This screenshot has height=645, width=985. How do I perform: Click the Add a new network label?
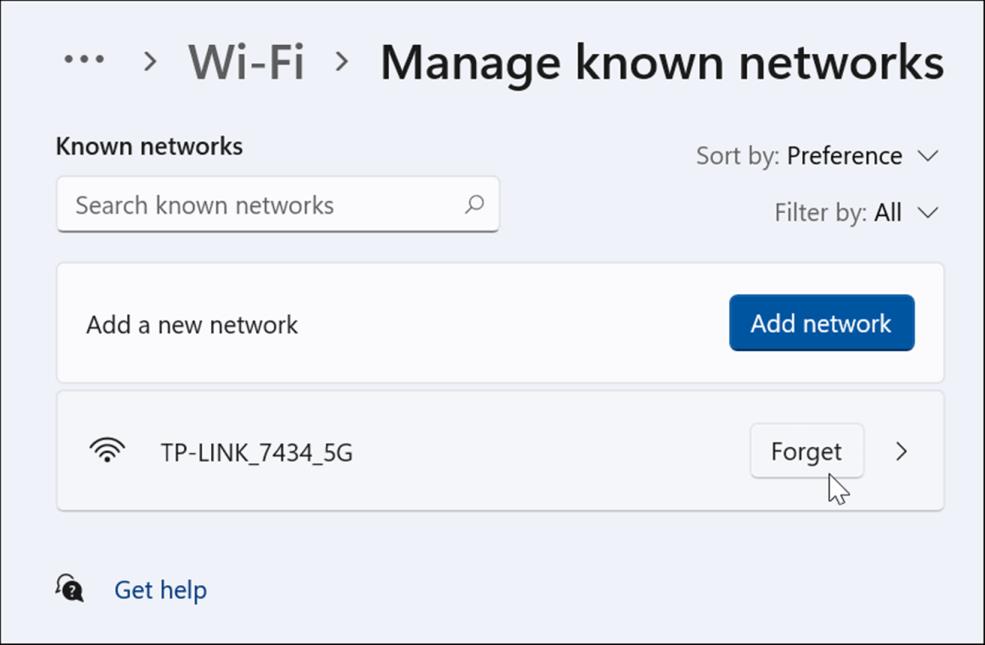point(192,325)
